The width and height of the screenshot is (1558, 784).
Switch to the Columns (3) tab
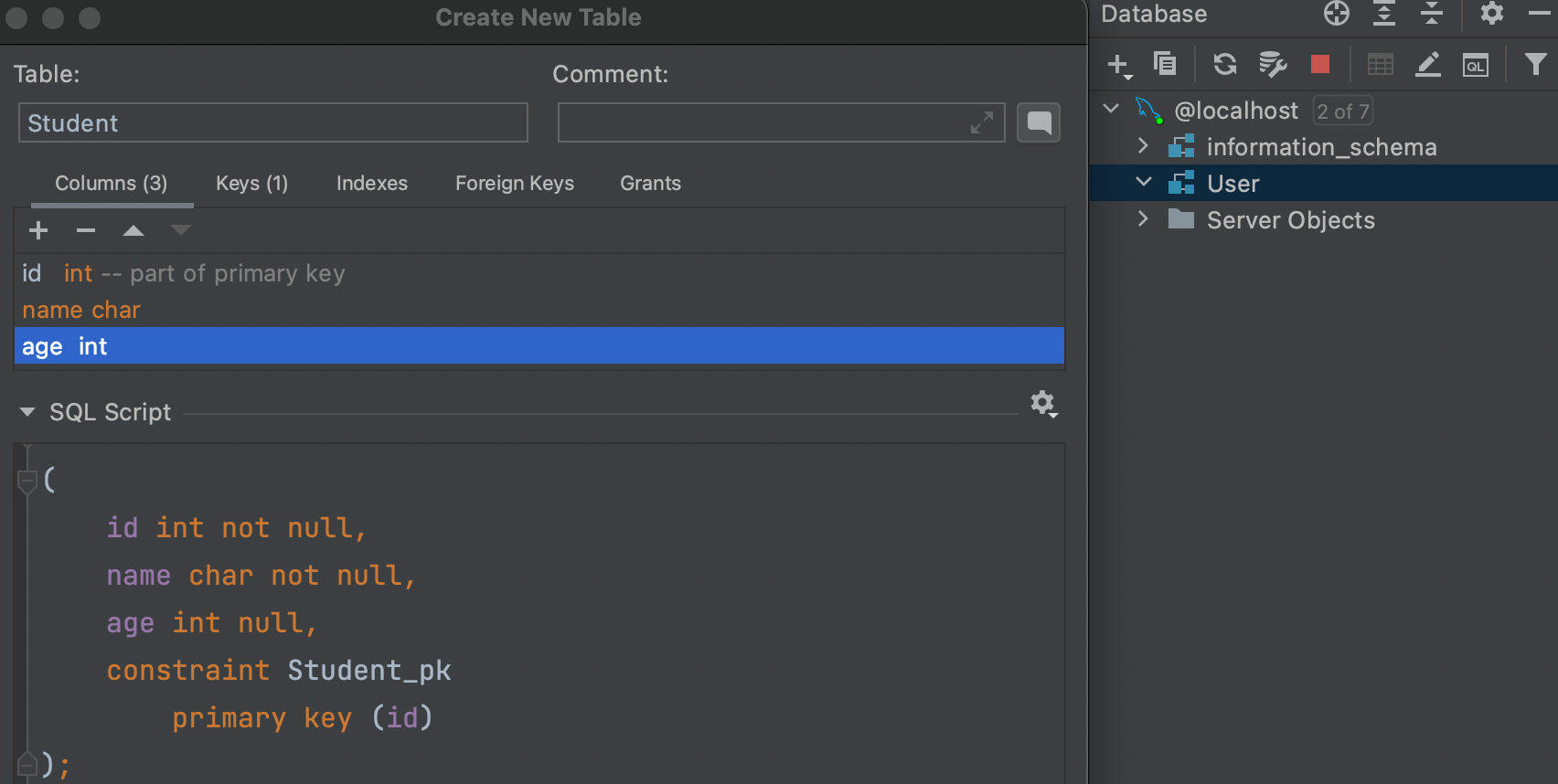112,184
